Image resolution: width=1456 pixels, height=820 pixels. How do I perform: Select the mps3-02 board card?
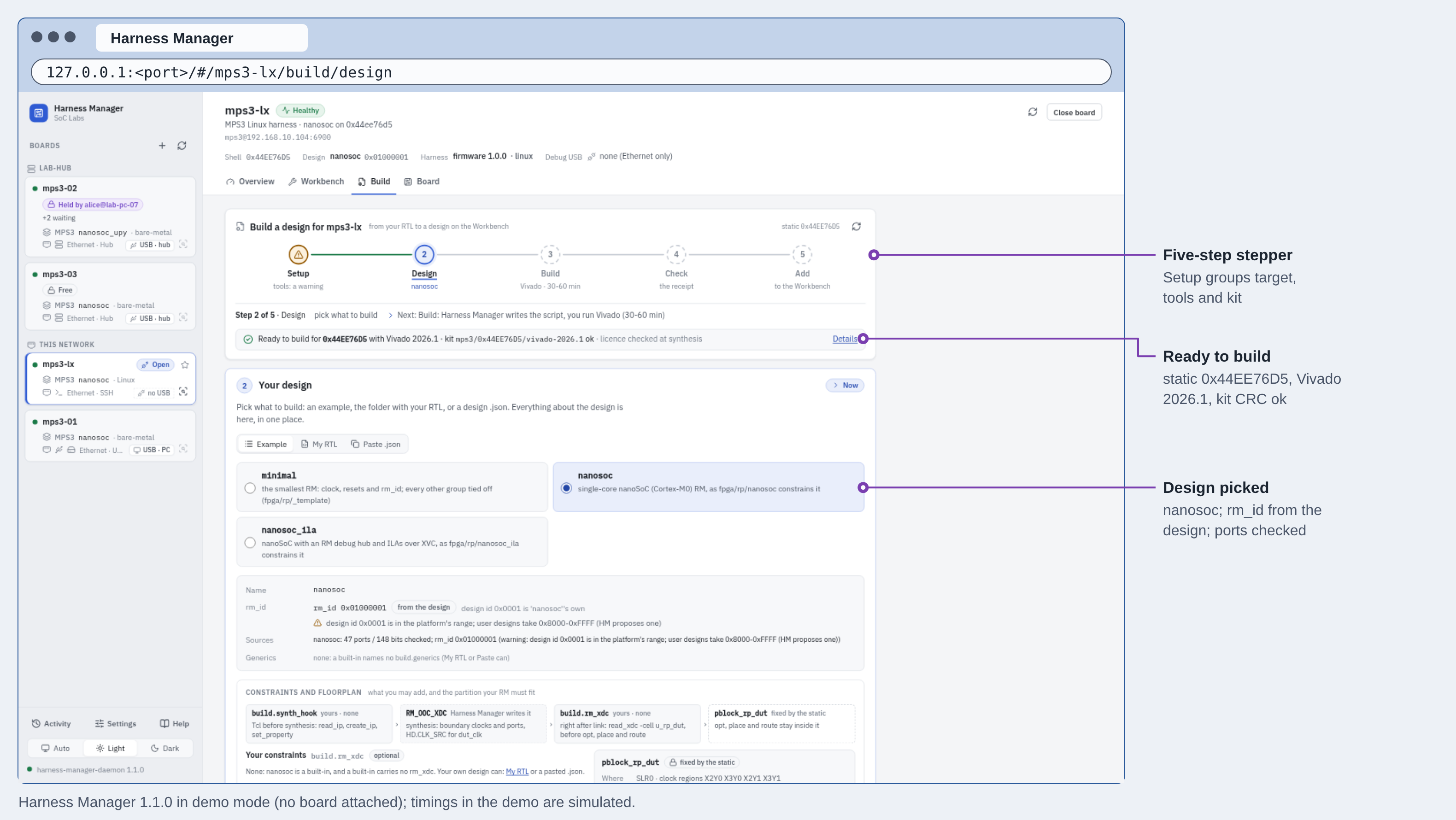[111, 217]
